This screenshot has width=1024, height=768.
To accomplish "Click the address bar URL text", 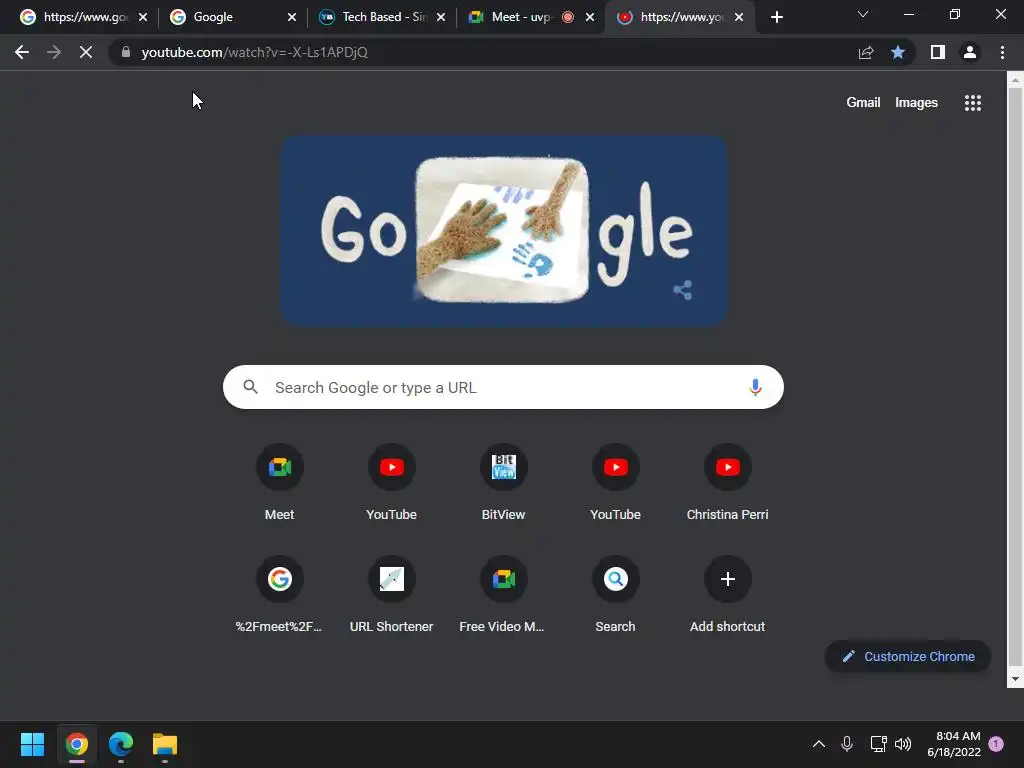I will tap(255, 52).
